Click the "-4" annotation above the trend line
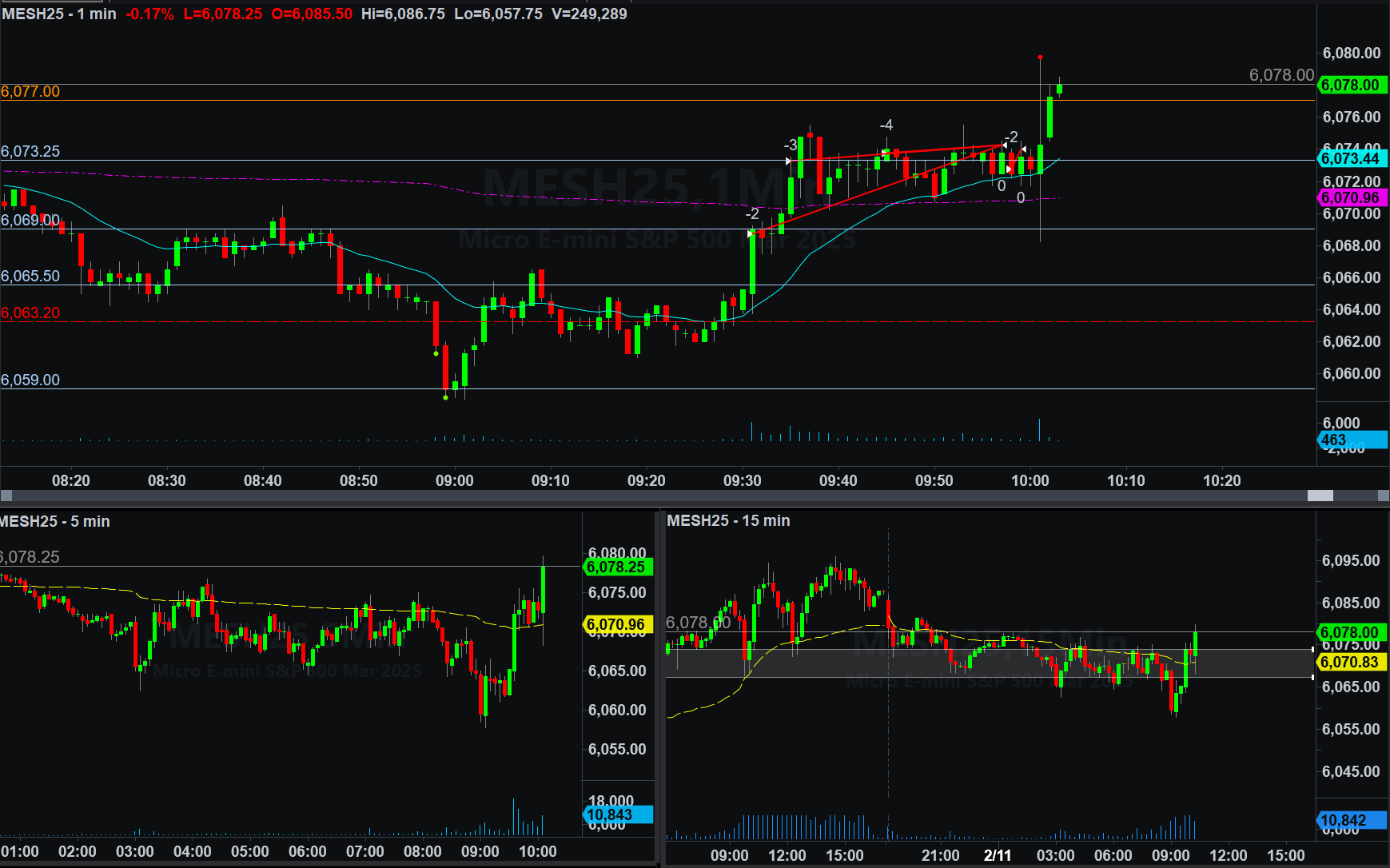This screenshot has width=1390, height=868. [x=886, y=125]
